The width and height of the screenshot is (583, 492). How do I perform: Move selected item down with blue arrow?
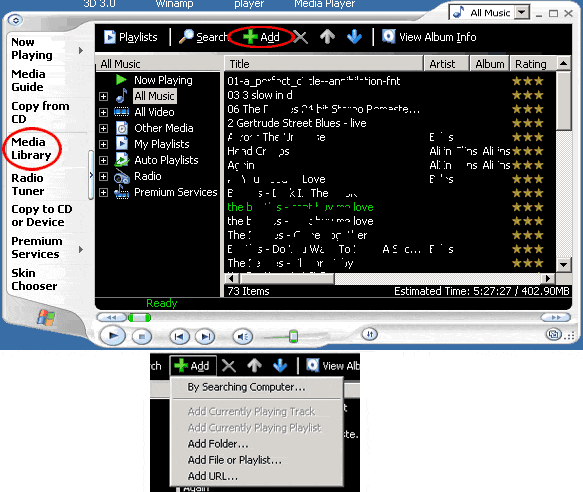[x=354, y=37]
